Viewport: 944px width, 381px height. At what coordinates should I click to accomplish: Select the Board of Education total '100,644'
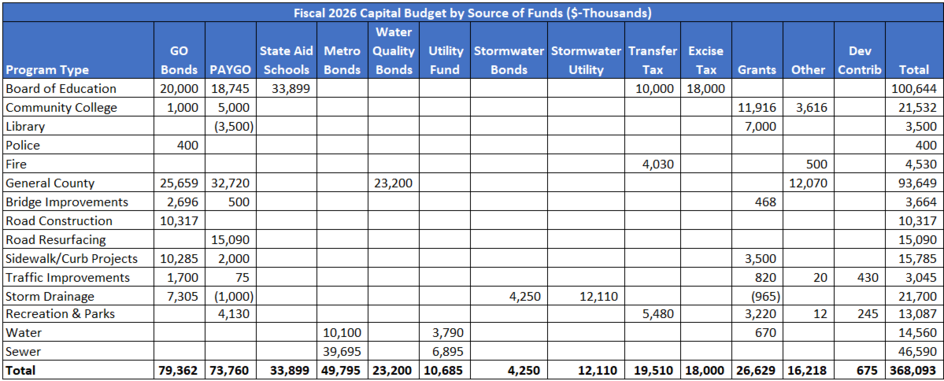pyautogui.click(x=914, y=88)
